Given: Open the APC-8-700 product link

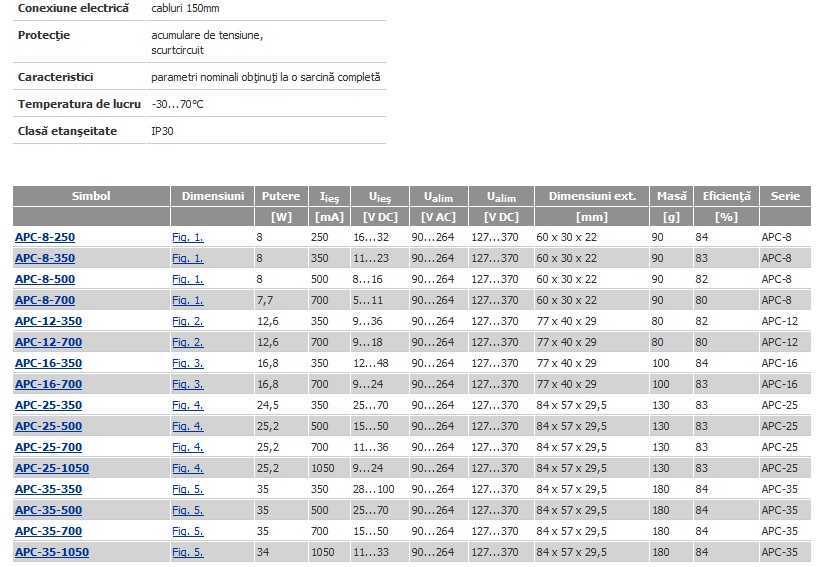Looking at the screenshot, I should tap(45, 300).
